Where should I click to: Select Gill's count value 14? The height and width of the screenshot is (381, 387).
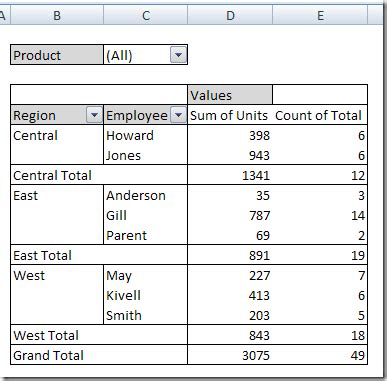pyautogui.click(x=320, y=215)
